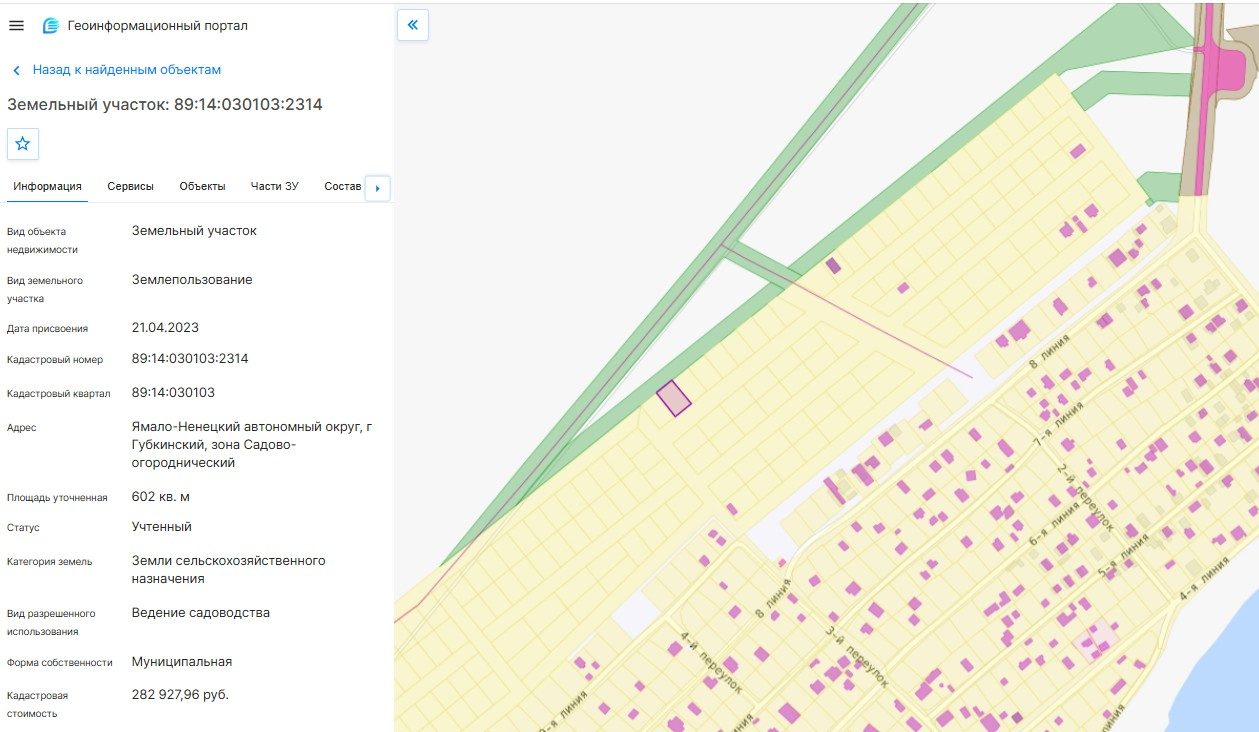This screenshot has width=1259, height=732.
Task: Click the 6-я линия street label on the map
Action: coord(1056,524)
